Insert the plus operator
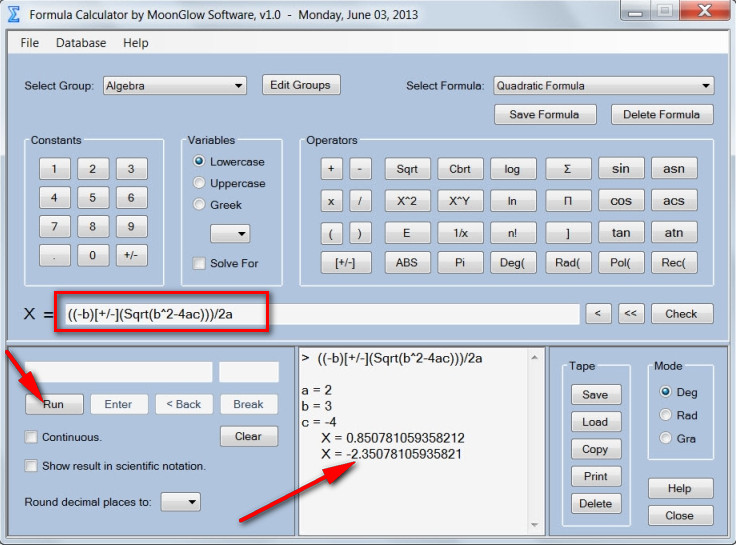This screenshot has width=736, height=545. [331, 169]
